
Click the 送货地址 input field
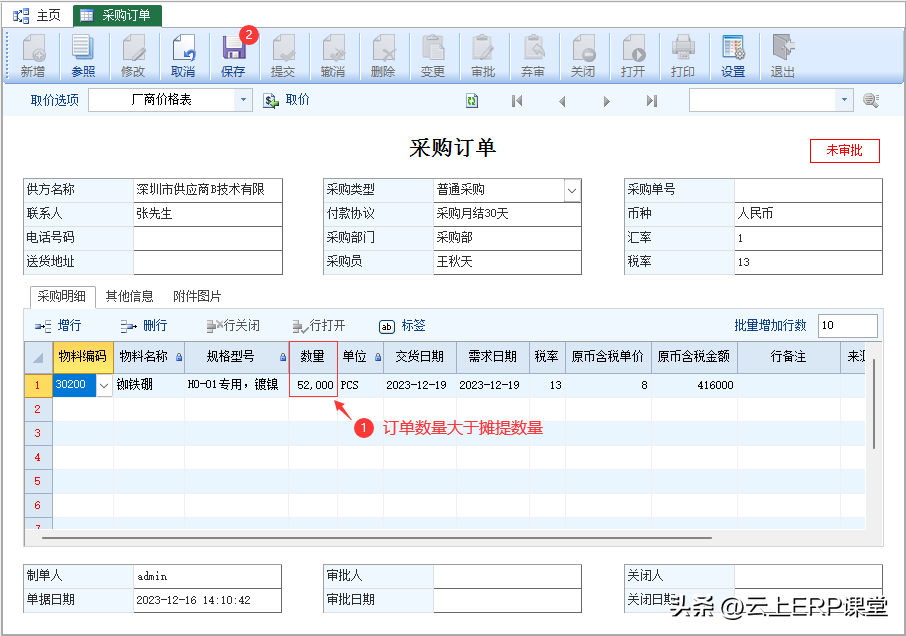click(207, 262)
